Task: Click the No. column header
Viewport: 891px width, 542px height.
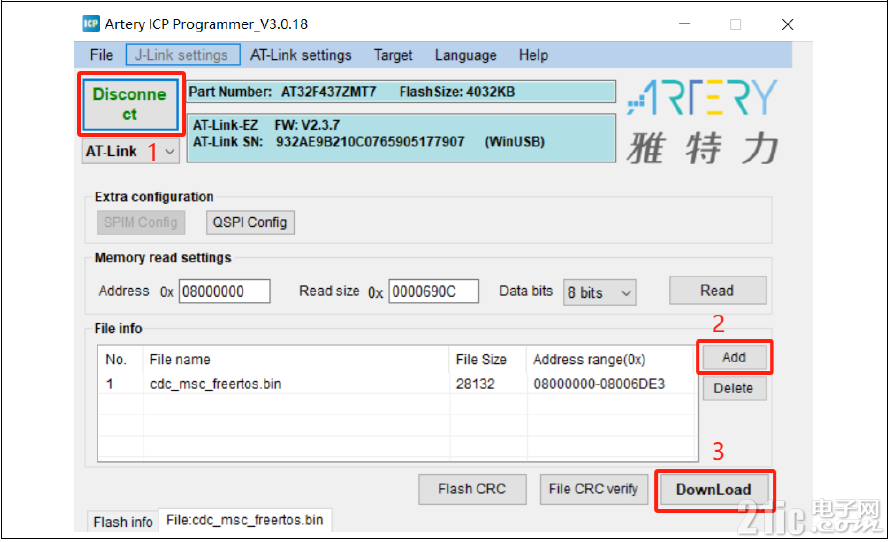Action: [x=116, y=360]
